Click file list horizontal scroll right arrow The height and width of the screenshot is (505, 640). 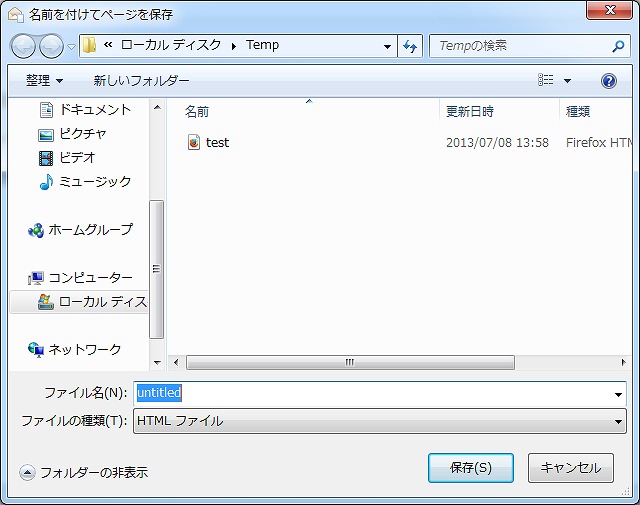(x=623, y=363)
